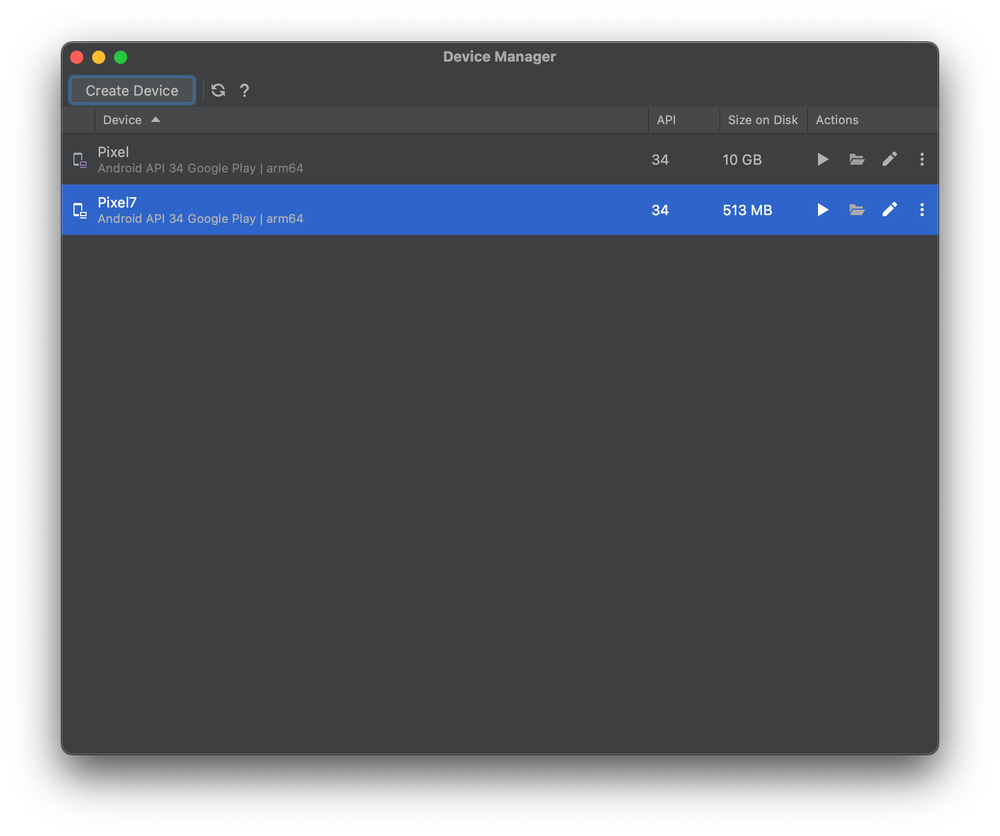Open the Pixel7 edit pencil icon
Screen dimensions: 1000x836
(889, 210)
